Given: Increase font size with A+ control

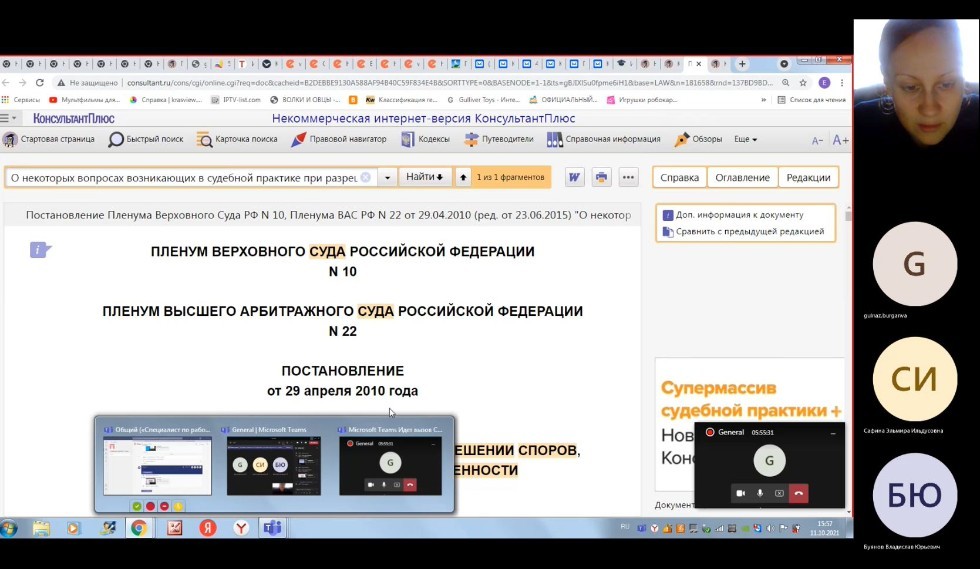Looking at the screenshot, I should (x=840, y=140).
